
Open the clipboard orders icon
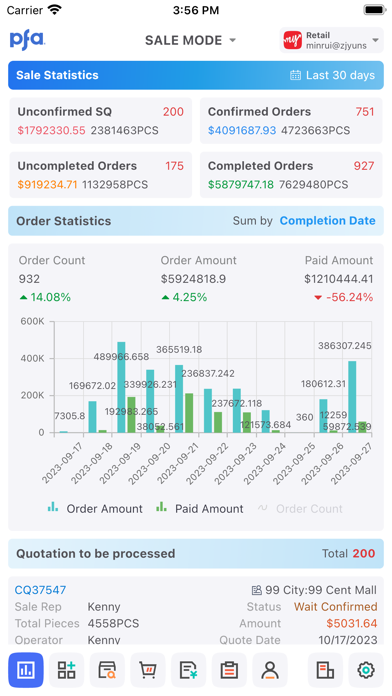[230, 670]
